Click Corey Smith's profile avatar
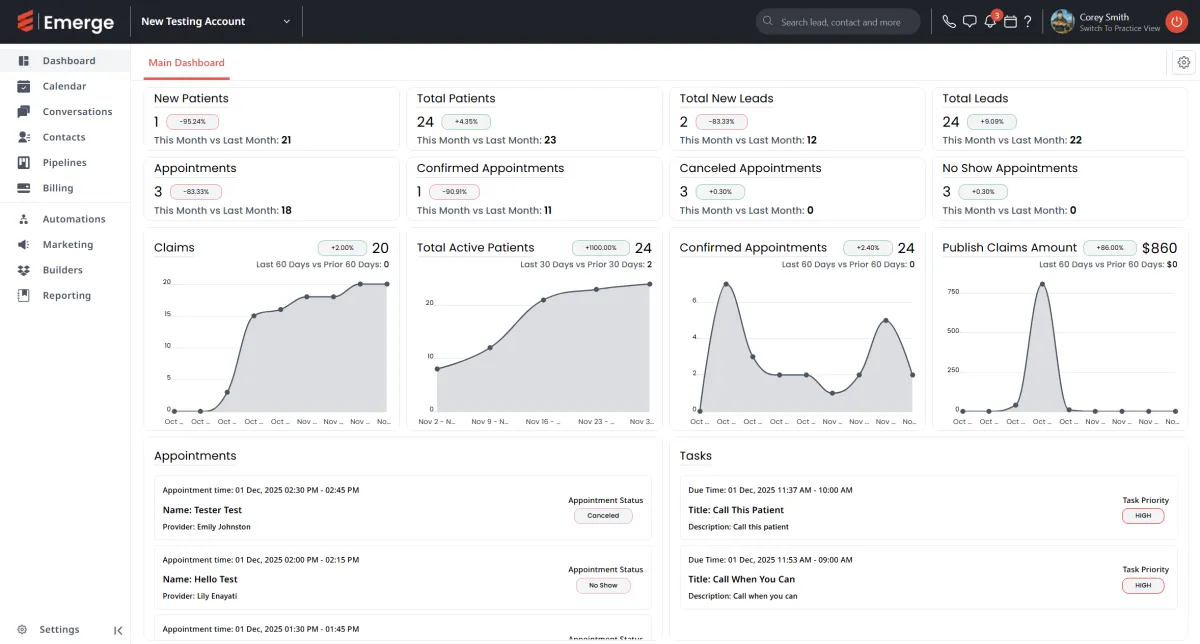The height and width of the screenshot is (644, 1200). 1062,22
